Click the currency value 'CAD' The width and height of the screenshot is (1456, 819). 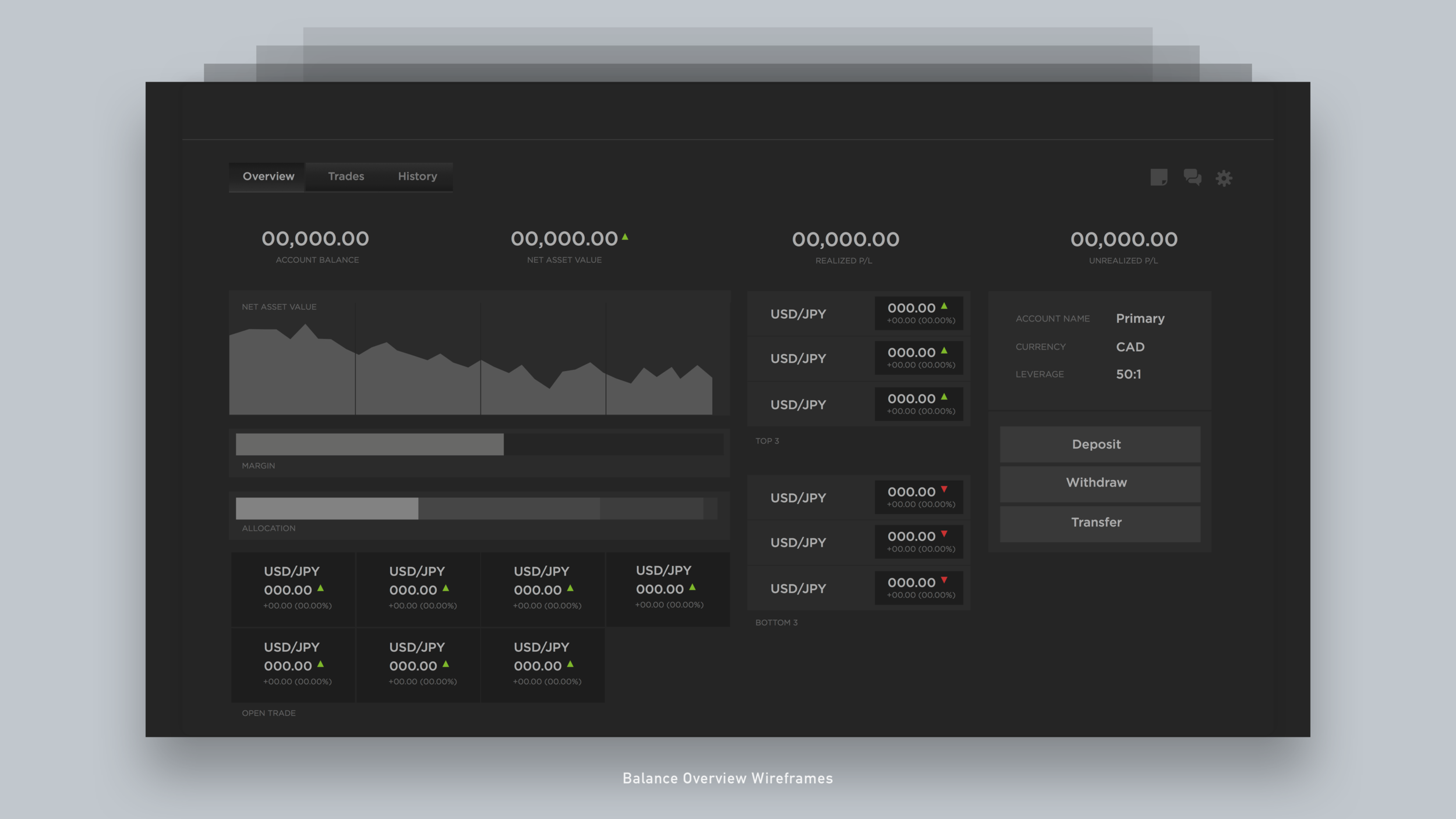tap(1130, 347)
